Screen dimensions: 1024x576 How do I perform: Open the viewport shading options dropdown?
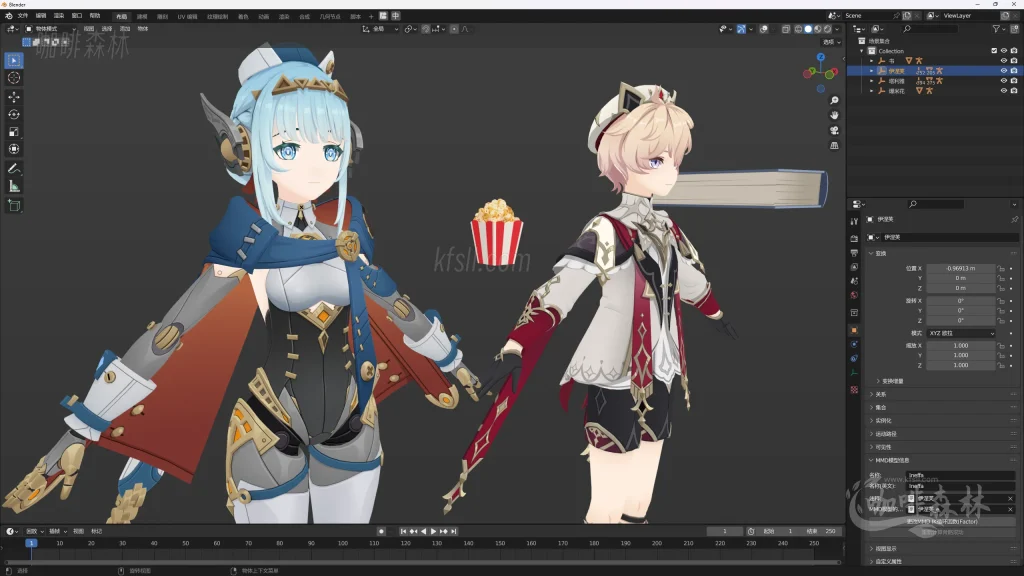point(837,29)
